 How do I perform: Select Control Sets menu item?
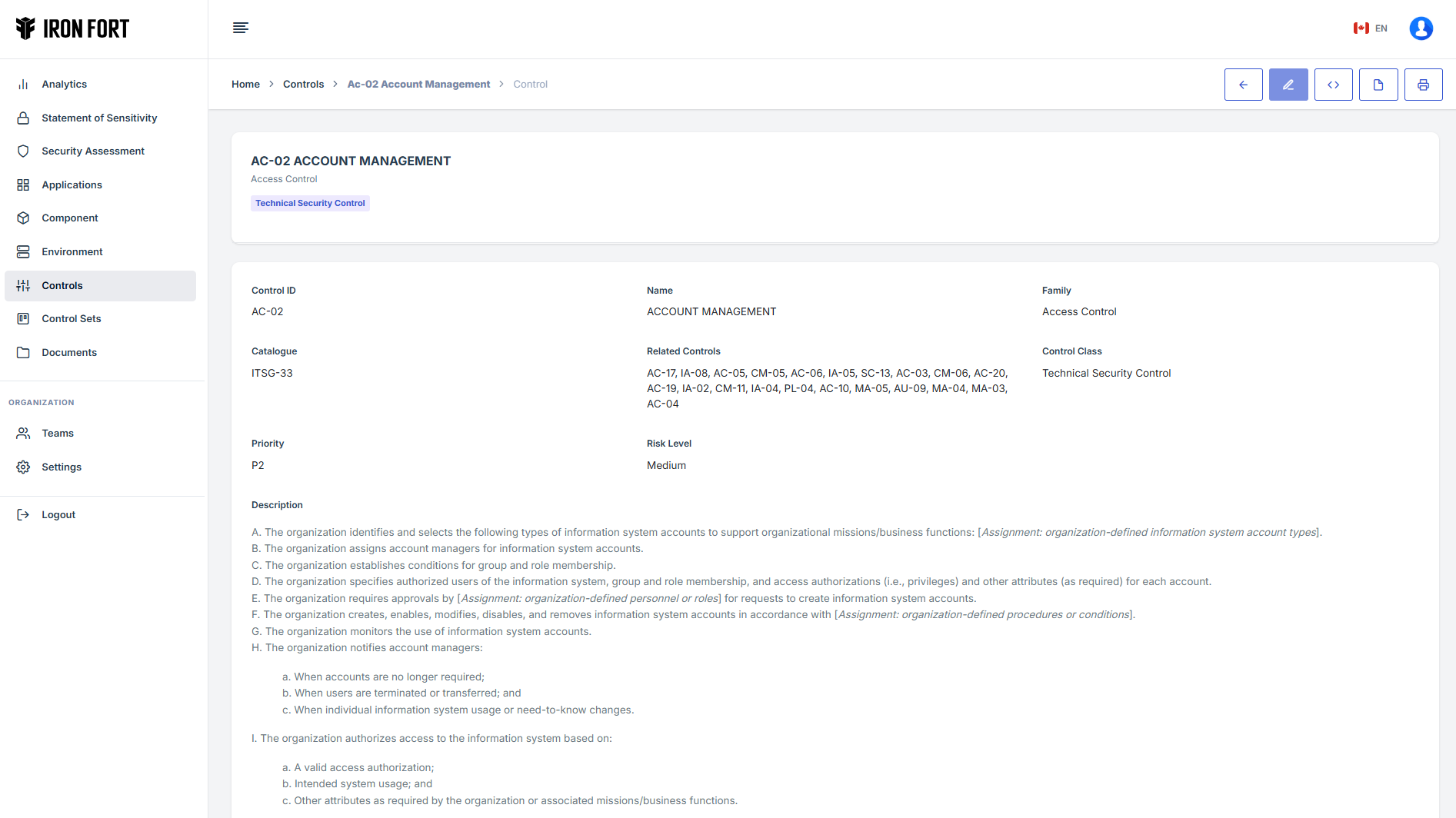pyautogui.click(x=72, y=319)
